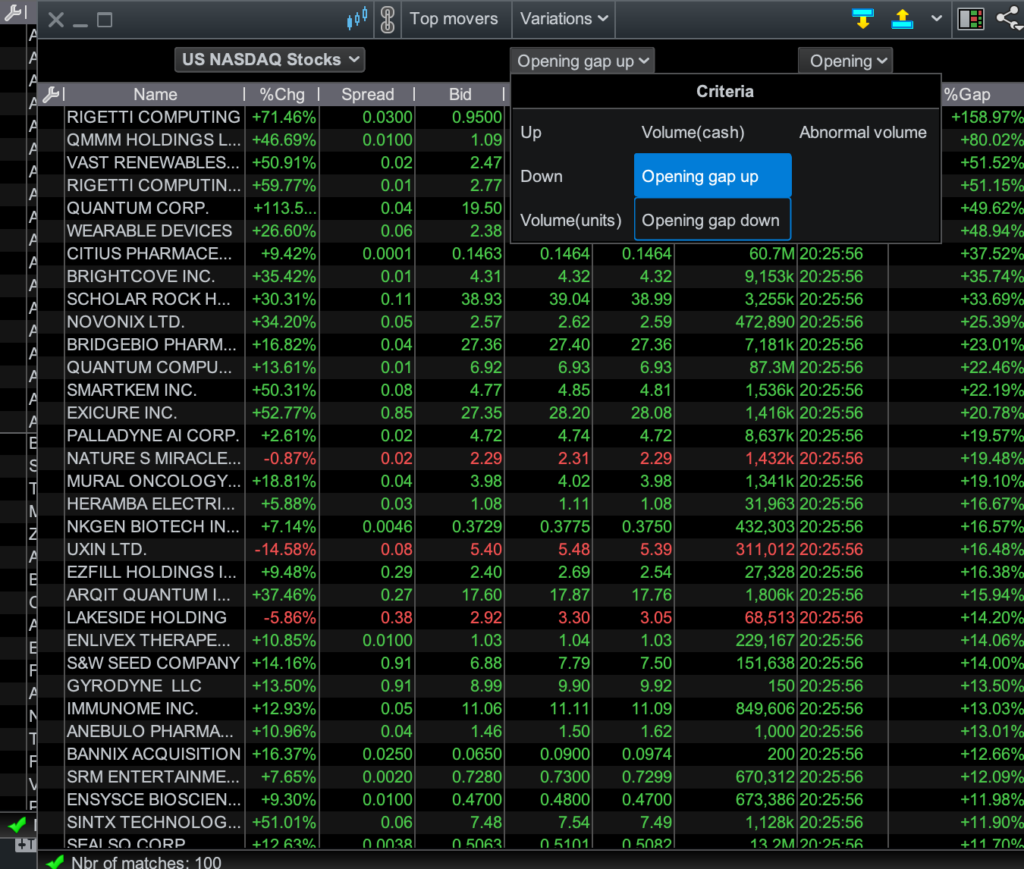This screenshot has height=869, width=1024.
Task: Sort by the %Chg column header
Action: pos(281,95)
